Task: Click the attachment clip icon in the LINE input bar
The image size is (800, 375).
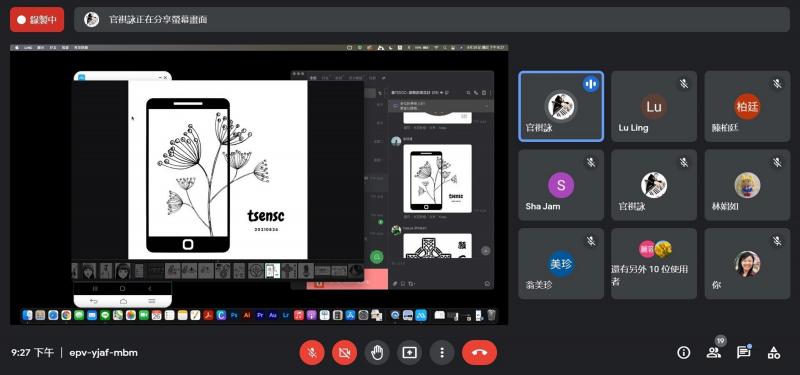Action: coord(395,284)
